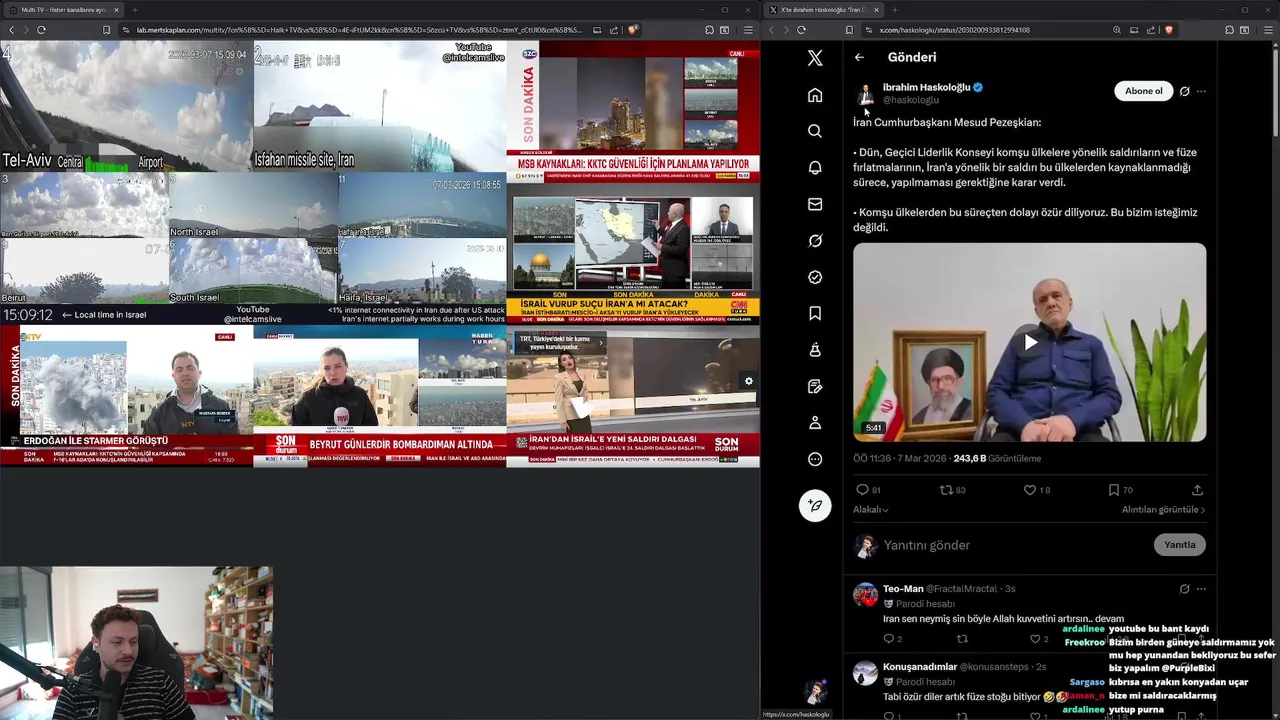Click the Yanıtla reply button
This screenshot has height=720, width=1280.
tap(1179, 545)
